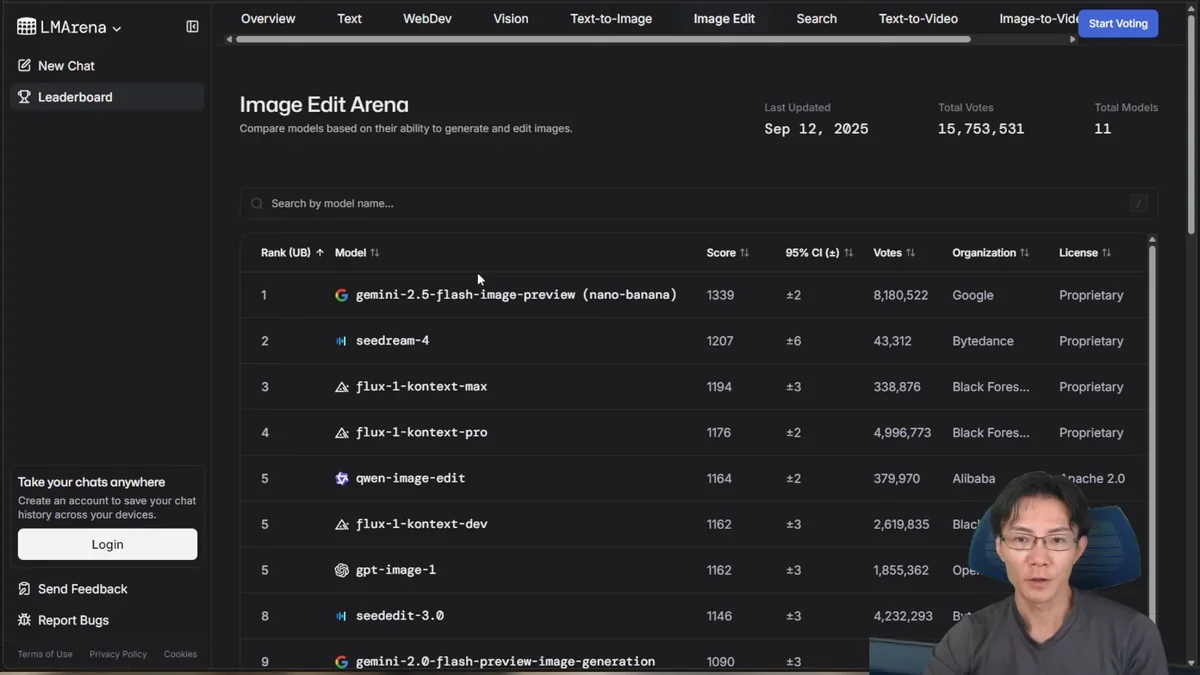This screenshot has width=1200, height=675.
Task: Click the score value 1339
Action: coord(720,295)
